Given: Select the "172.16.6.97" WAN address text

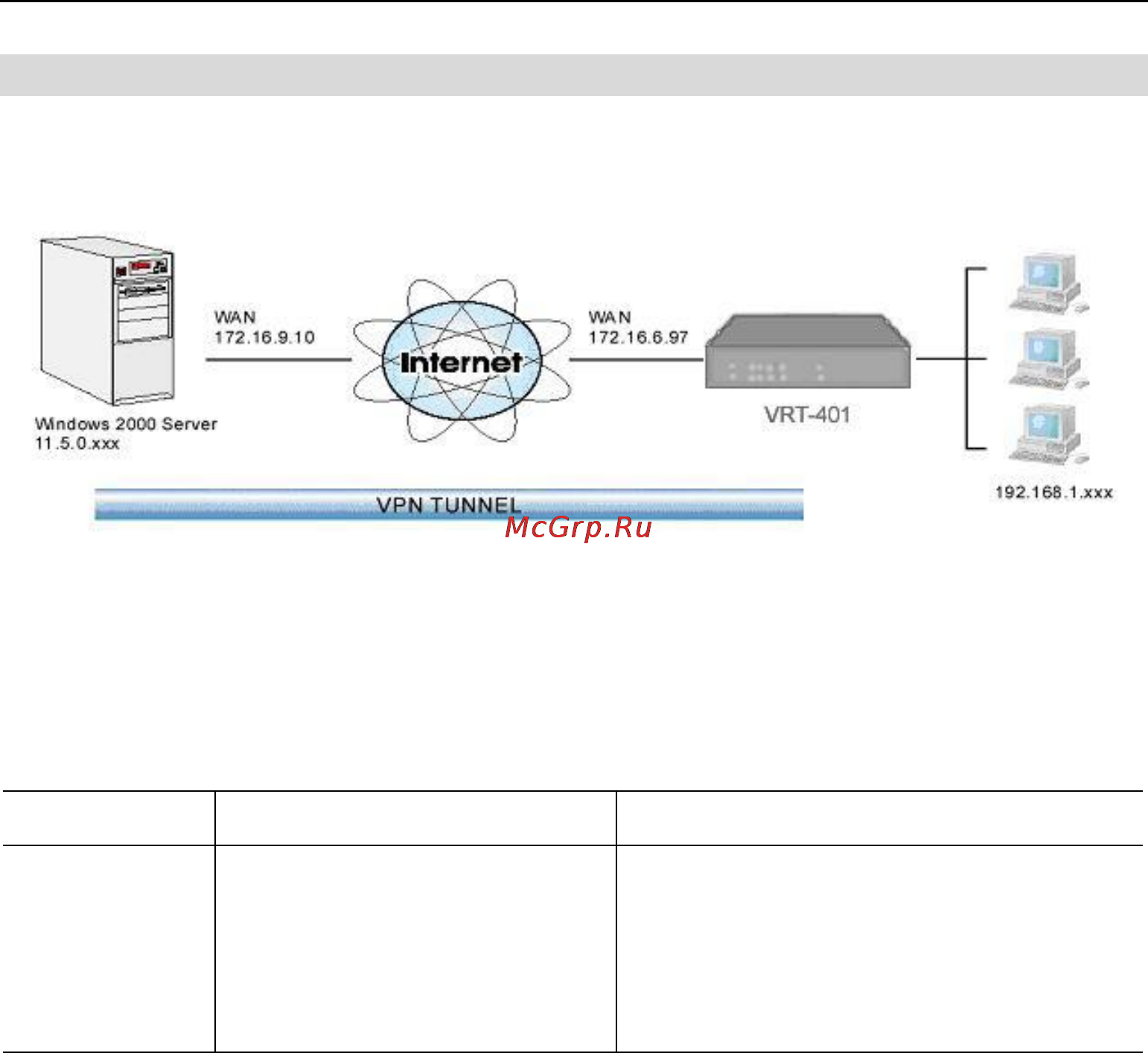Looking at the screenshot, I should (x=638, y=338).
